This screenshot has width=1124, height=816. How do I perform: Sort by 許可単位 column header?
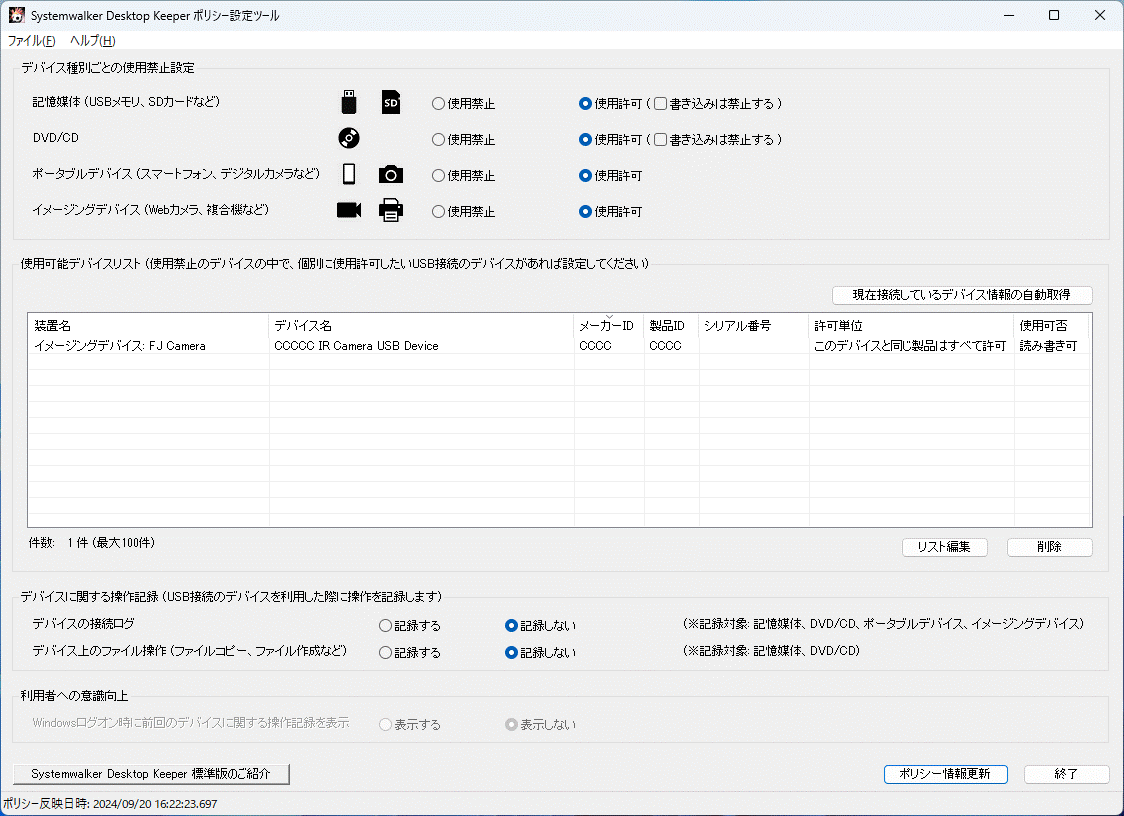click(911, 326)
